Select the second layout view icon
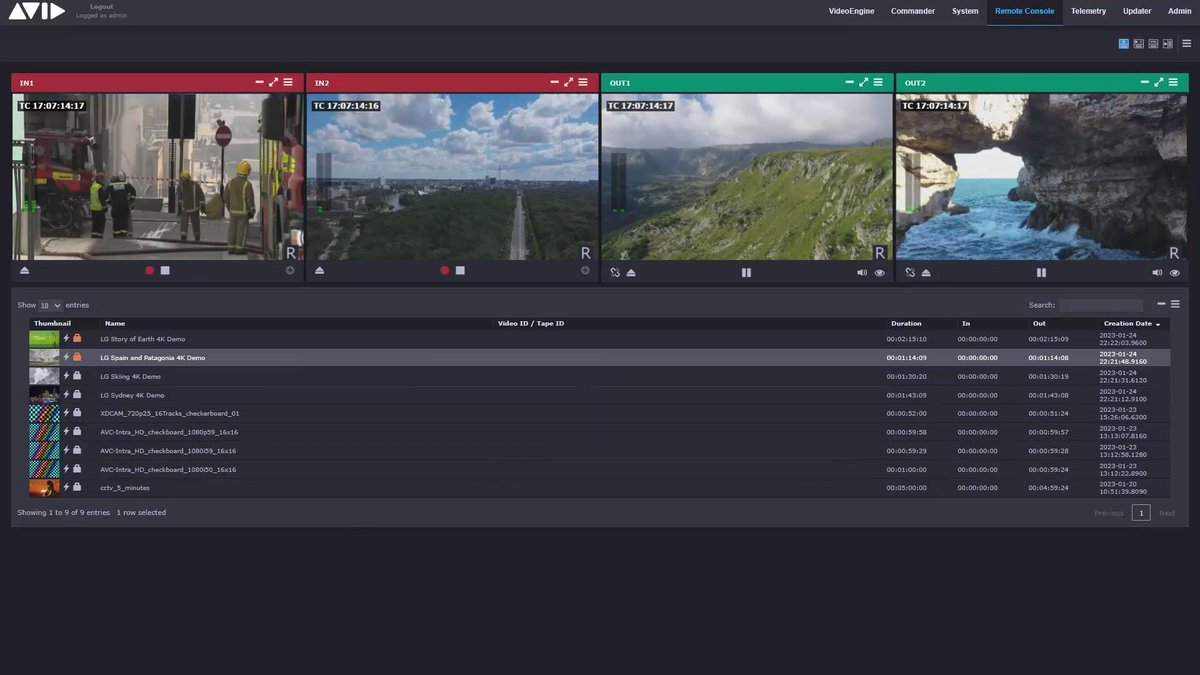This screenshot has height=675, width=1200. 1139,44
